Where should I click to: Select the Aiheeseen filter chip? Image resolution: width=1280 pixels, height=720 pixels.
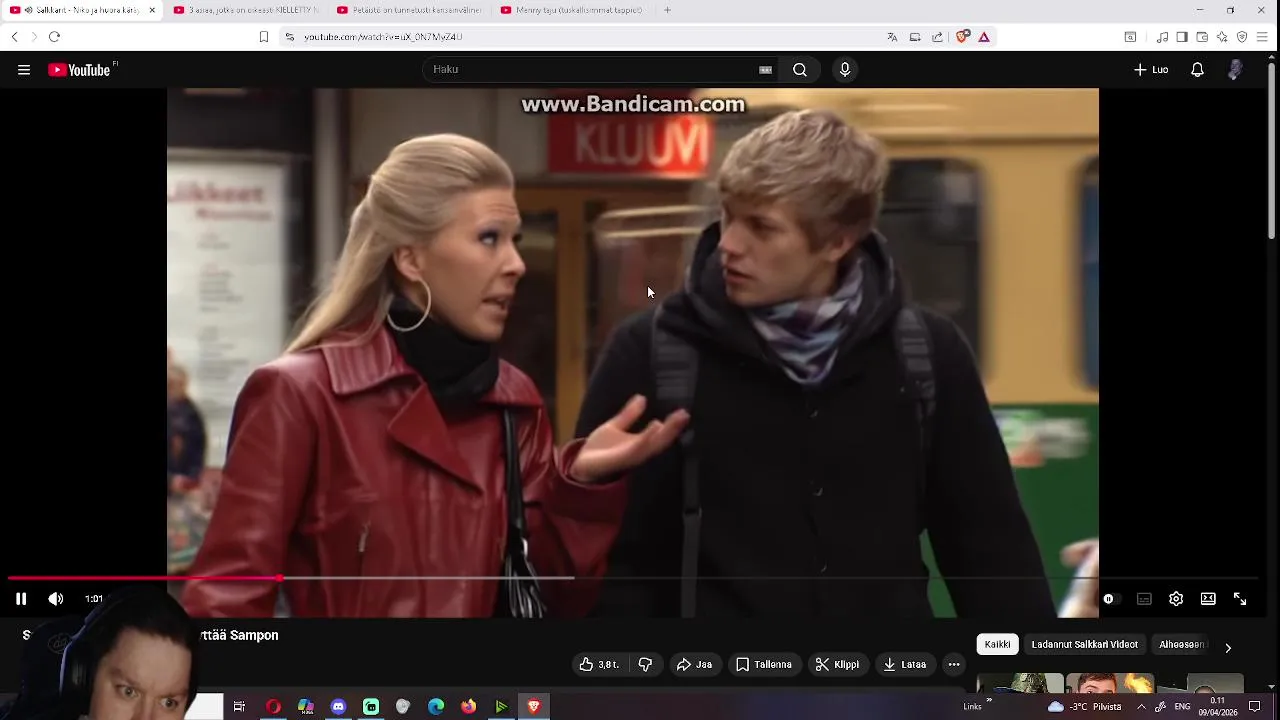1181,645
